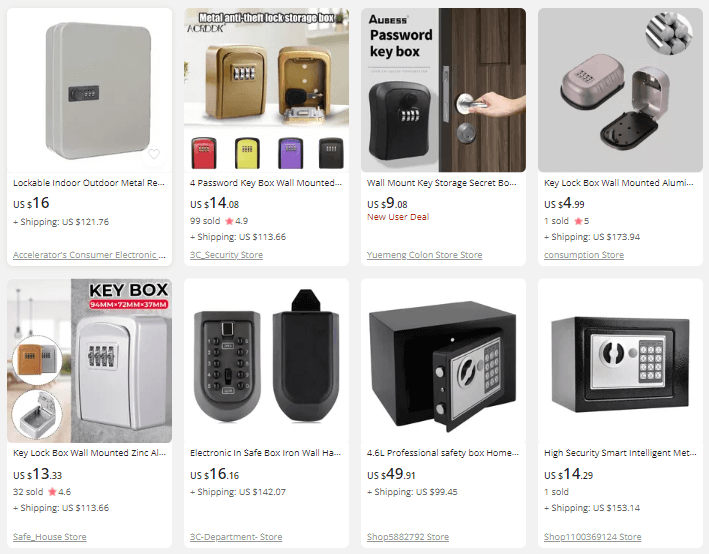The height and width of the screenshot is (554, 709).
Task: Open the 3C_Security Store link
Action: 226,255
